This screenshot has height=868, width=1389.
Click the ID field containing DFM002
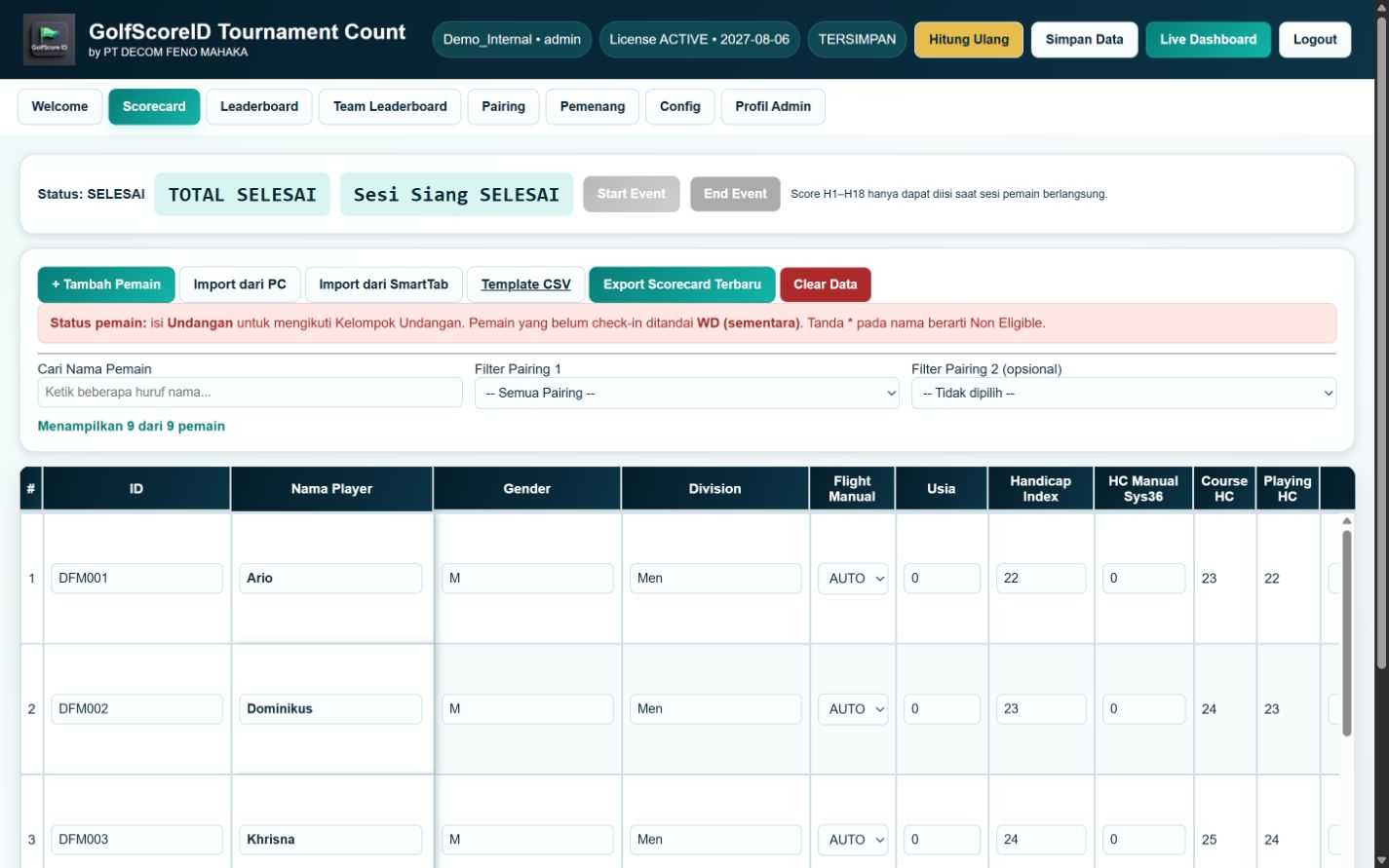pyautogui.click(x=137, y=708)
